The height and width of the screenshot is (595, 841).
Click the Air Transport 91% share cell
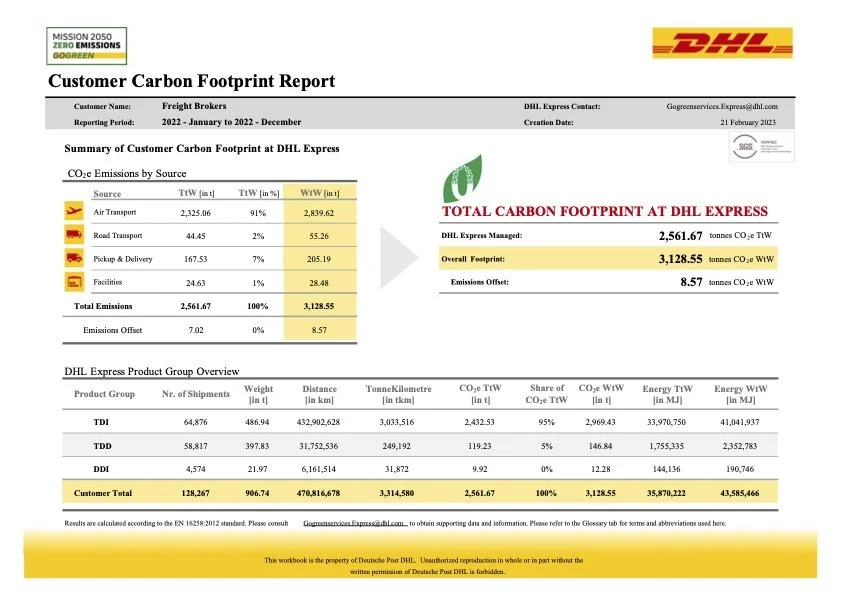point(258,213)
